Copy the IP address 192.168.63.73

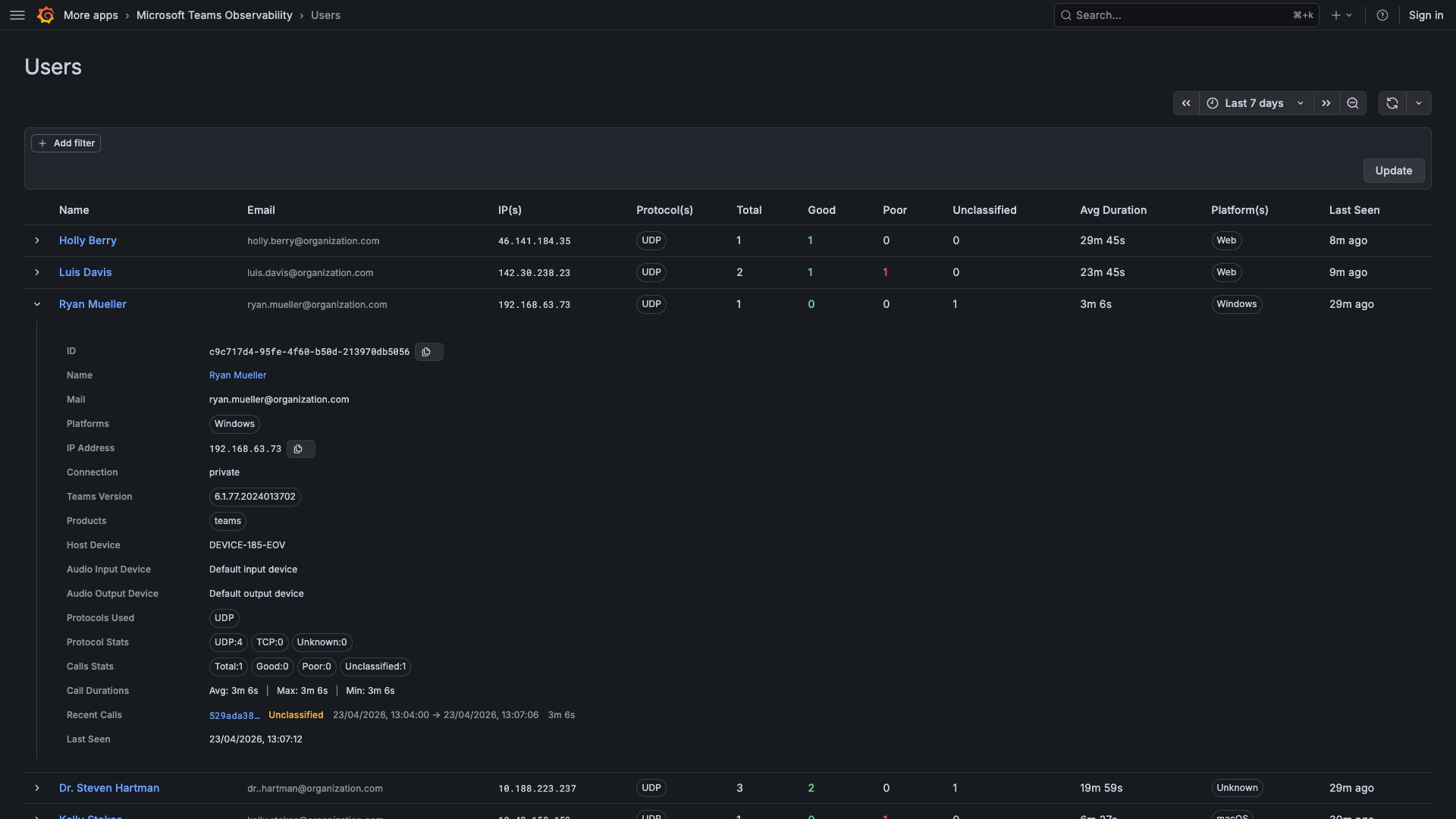(300, 449)
